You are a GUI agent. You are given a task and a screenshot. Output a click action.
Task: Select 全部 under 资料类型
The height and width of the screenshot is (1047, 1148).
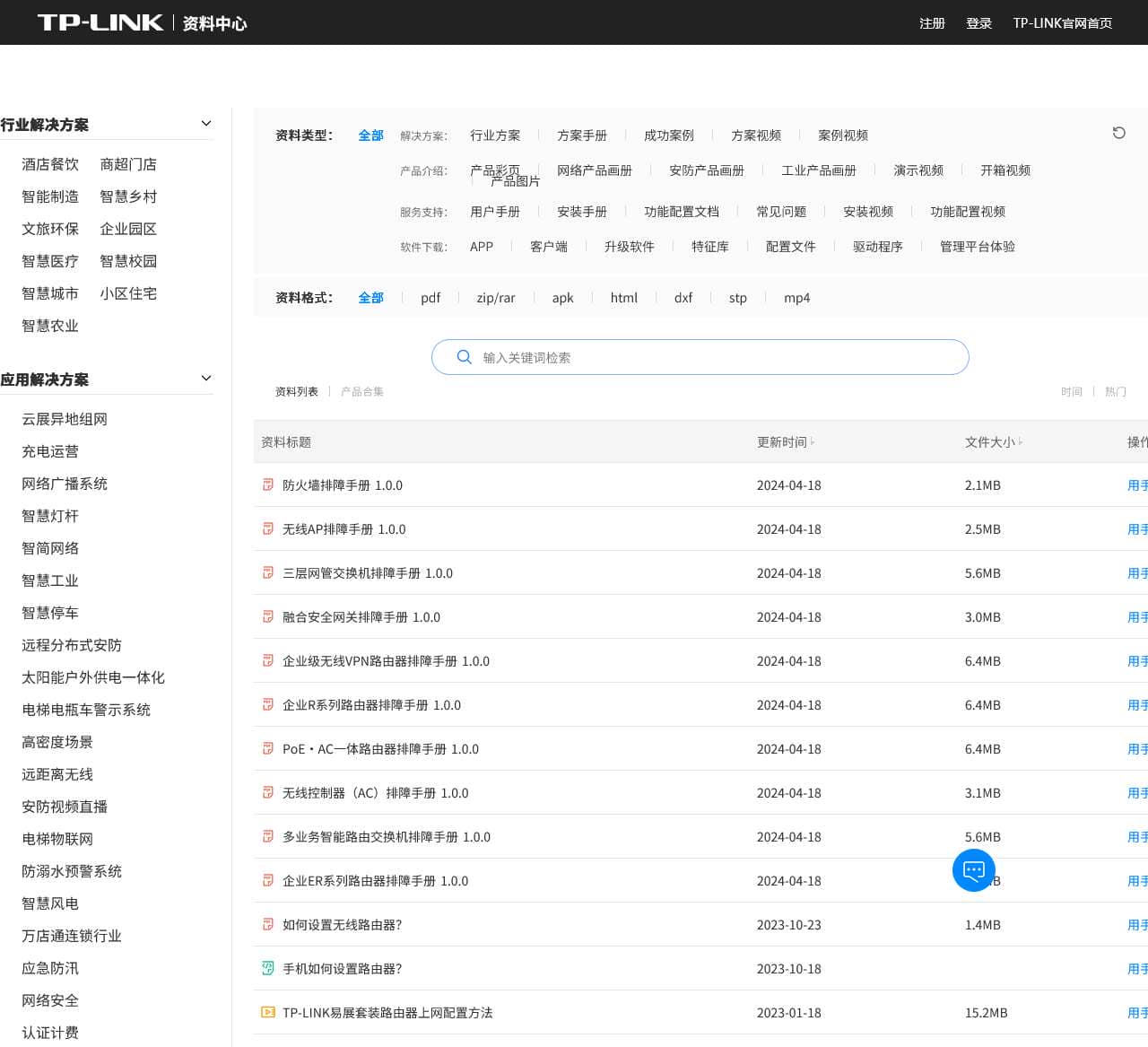(370, 135)
